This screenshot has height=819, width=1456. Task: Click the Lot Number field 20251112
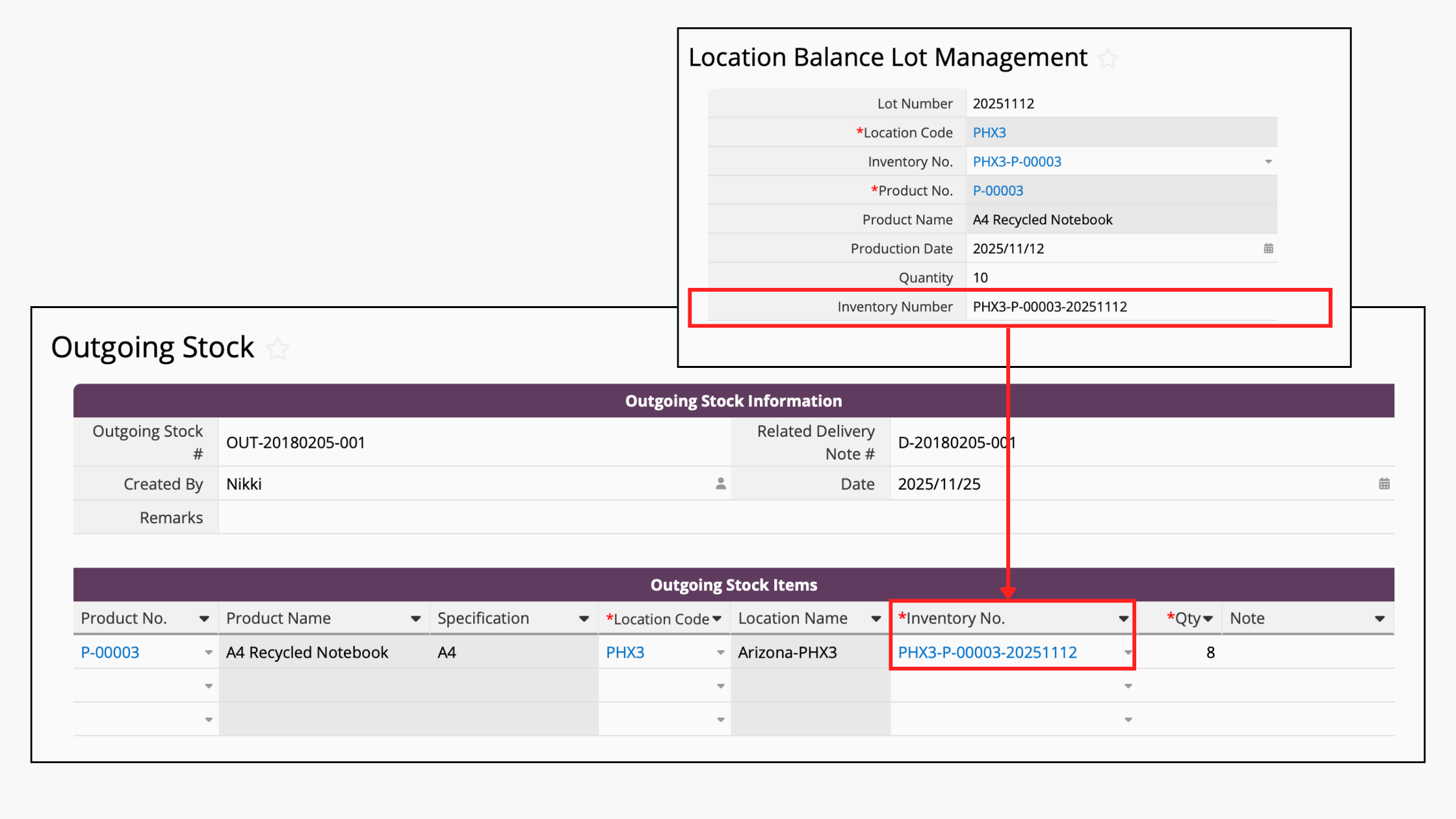[1003, 103]
